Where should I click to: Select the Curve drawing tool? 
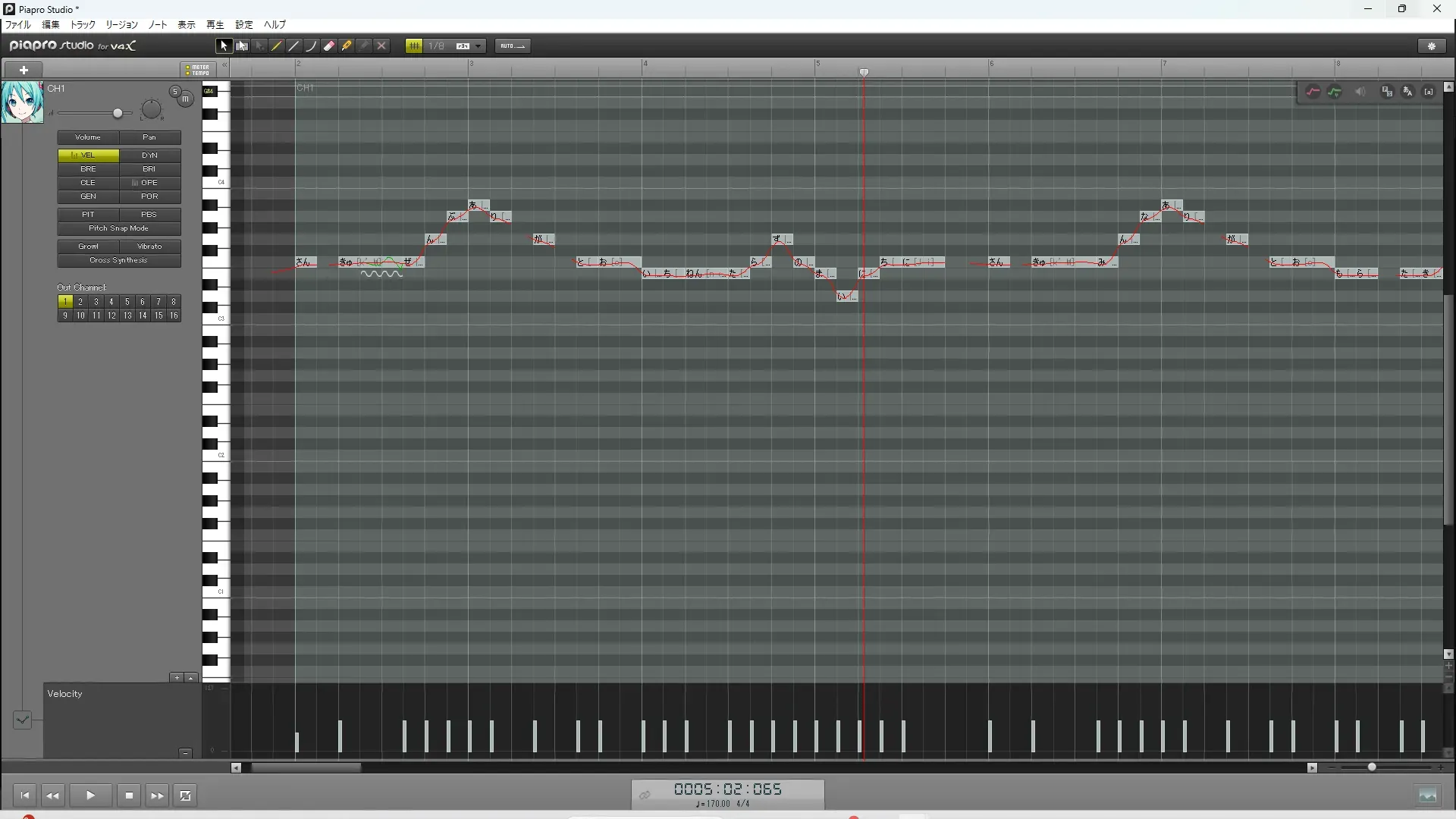coord(312,46)
